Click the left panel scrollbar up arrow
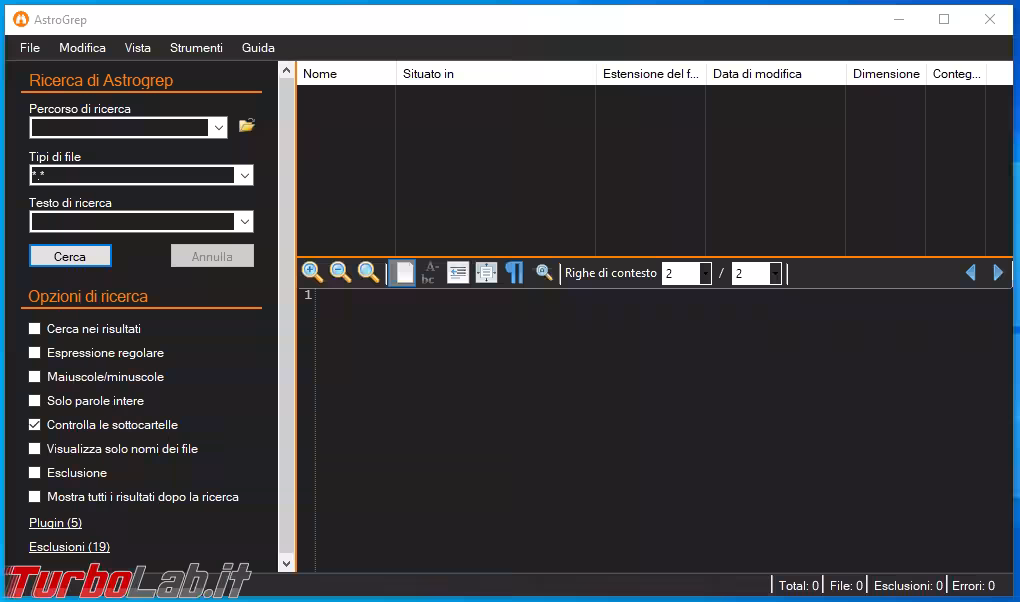1020x602 pixels. (x=286, y=70)
